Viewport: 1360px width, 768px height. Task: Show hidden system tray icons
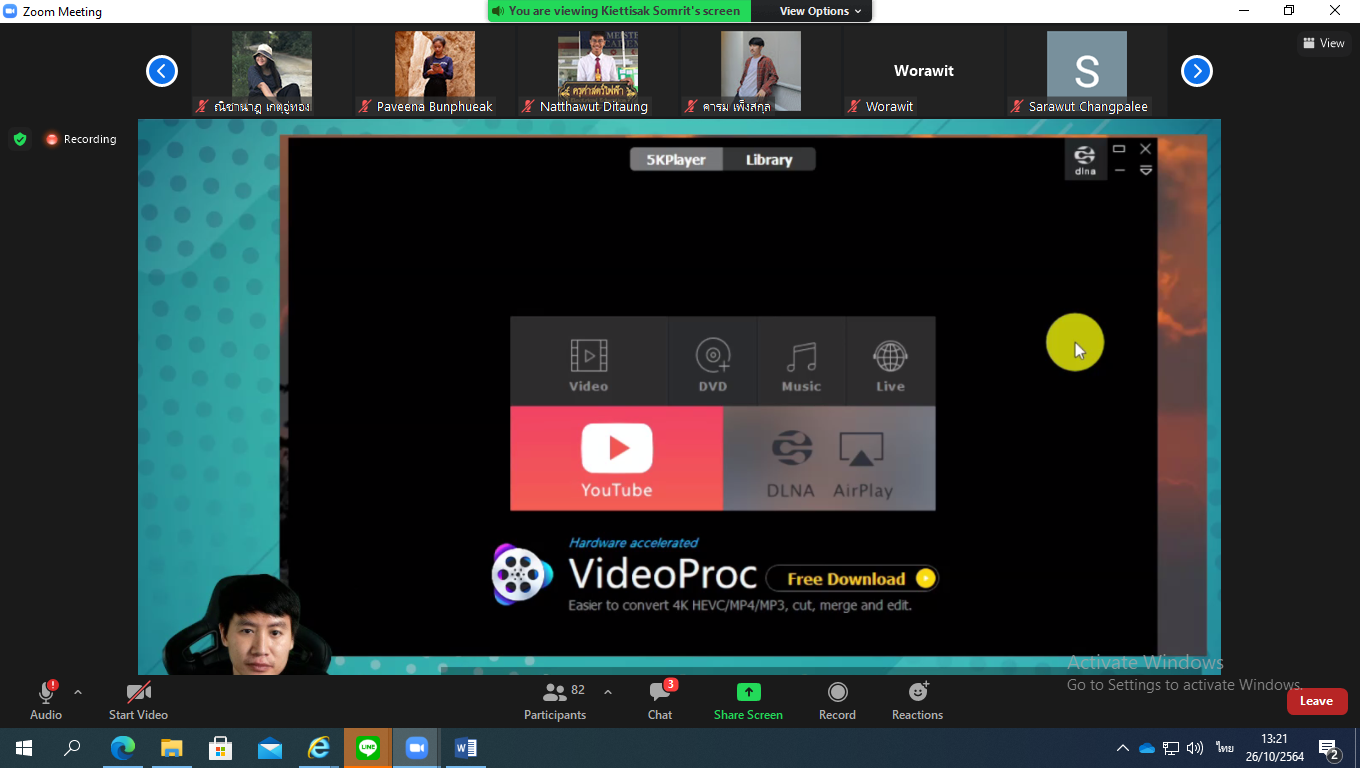coord(1123,748)
